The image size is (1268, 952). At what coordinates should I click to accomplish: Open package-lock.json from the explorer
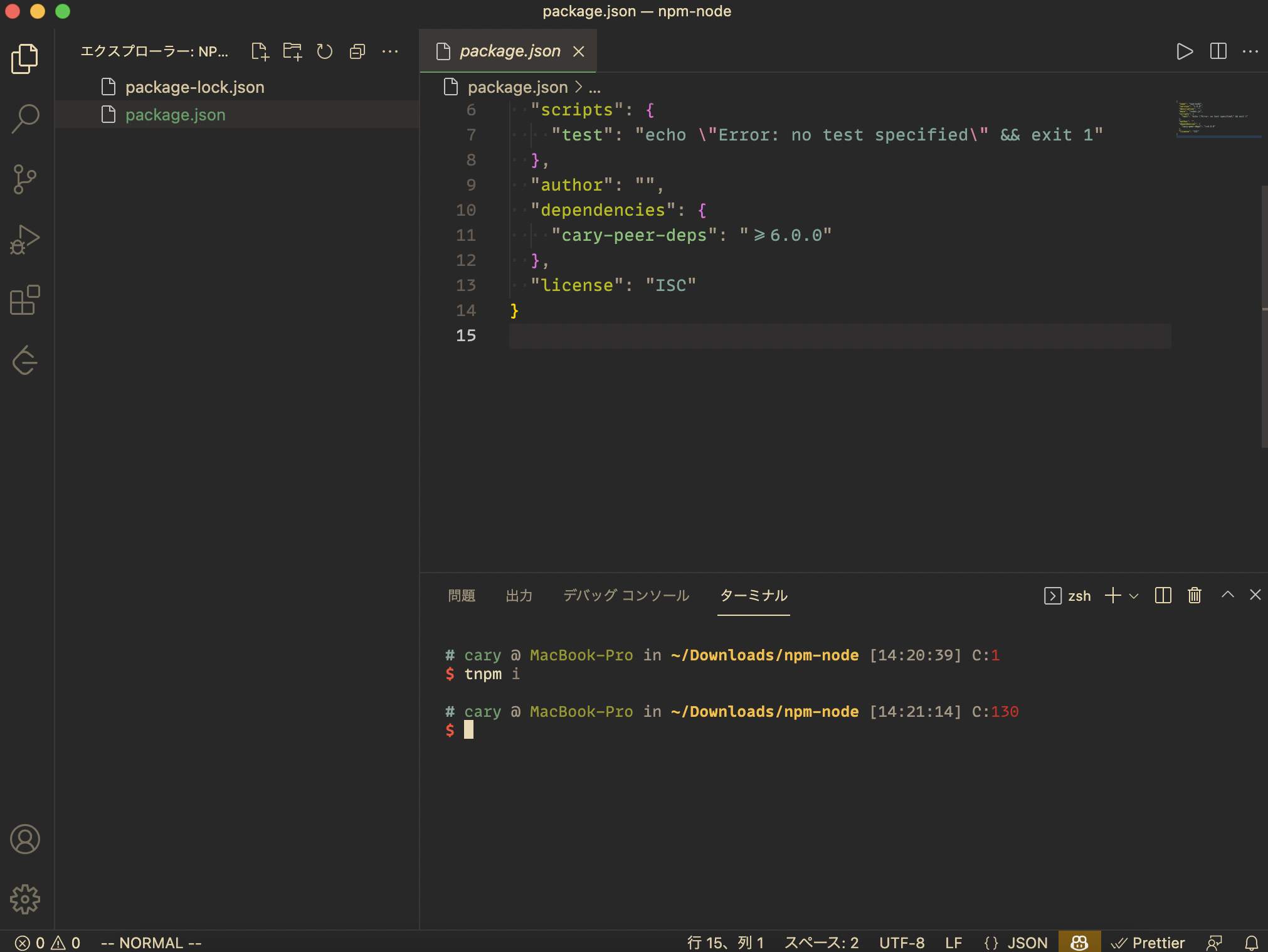point(194,87)
